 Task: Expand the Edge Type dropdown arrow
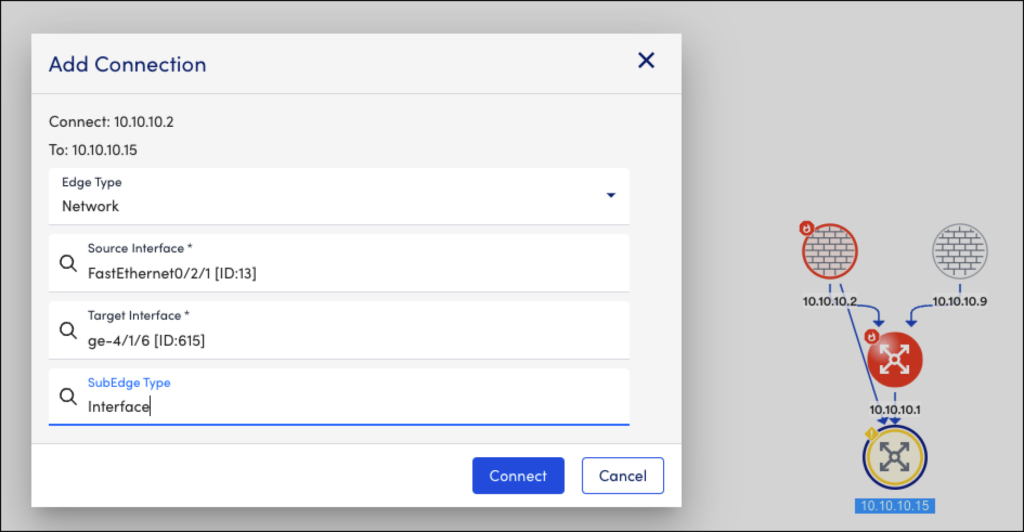click(610, 196)
